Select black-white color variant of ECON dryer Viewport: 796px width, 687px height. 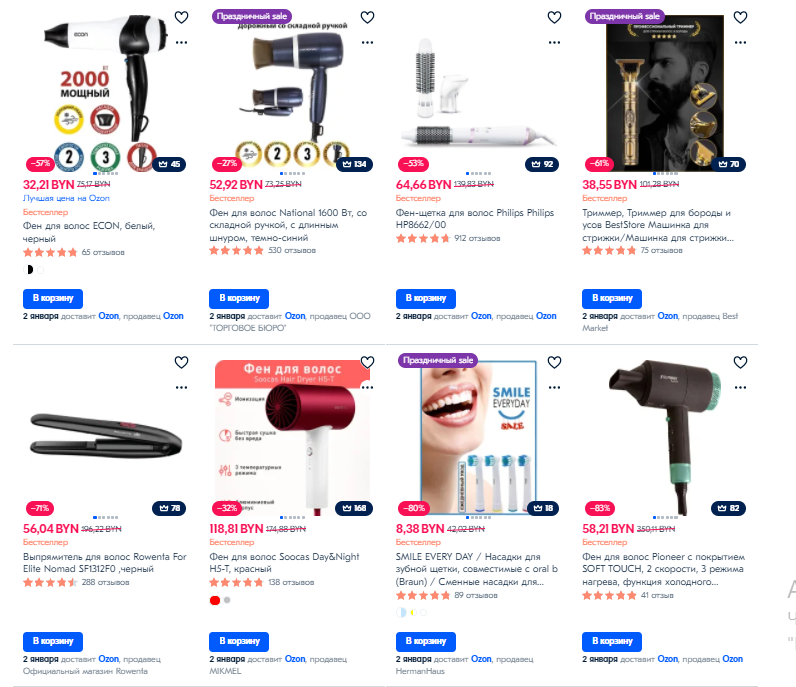point(28,270)
